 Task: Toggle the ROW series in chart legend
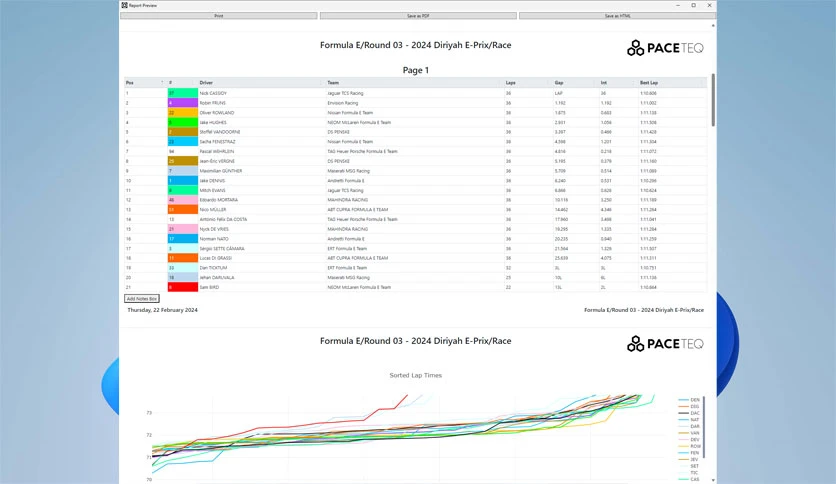point(689,446)
